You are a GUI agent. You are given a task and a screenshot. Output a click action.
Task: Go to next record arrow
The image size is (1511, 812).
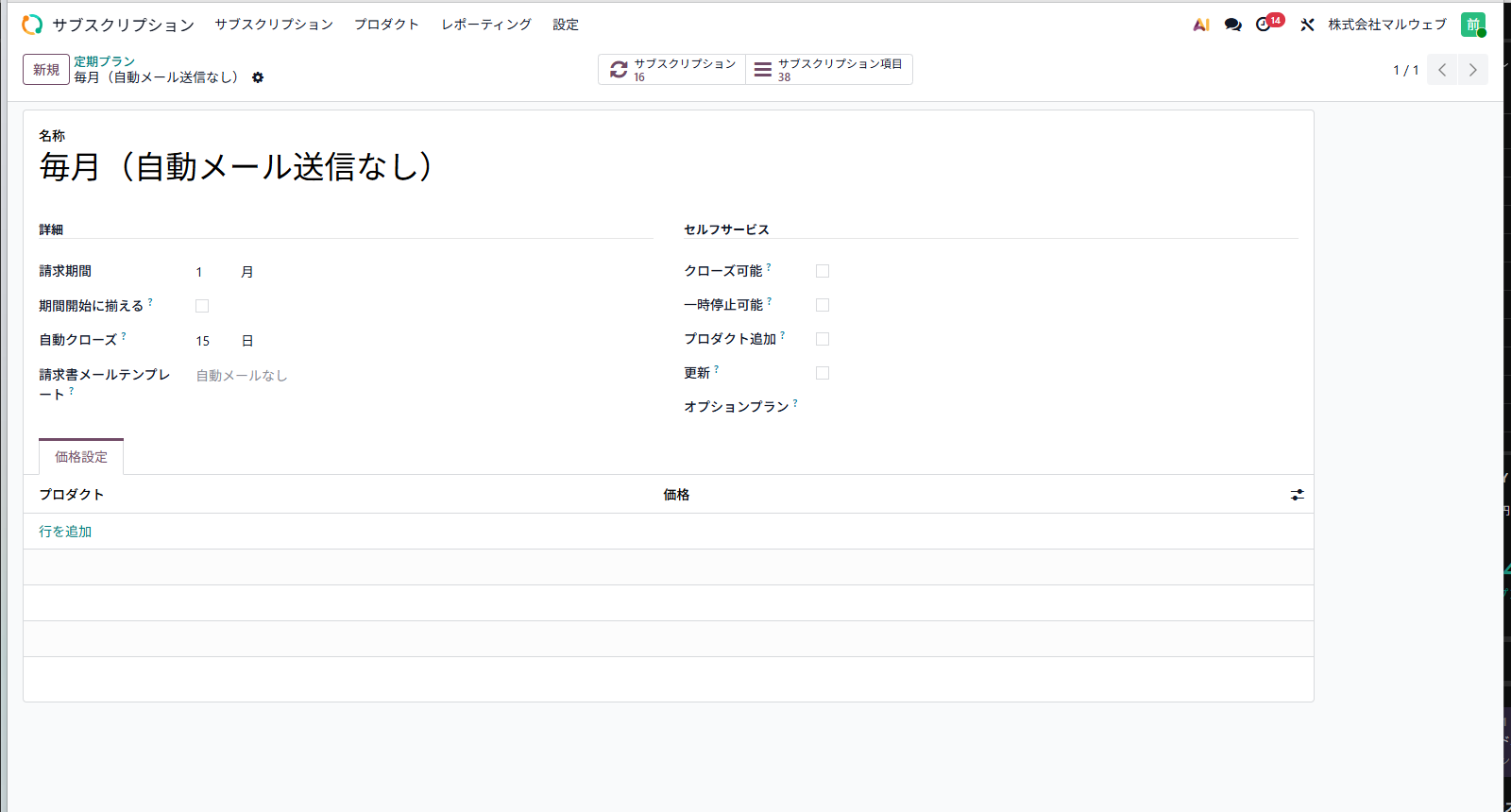click(1473, 70)
